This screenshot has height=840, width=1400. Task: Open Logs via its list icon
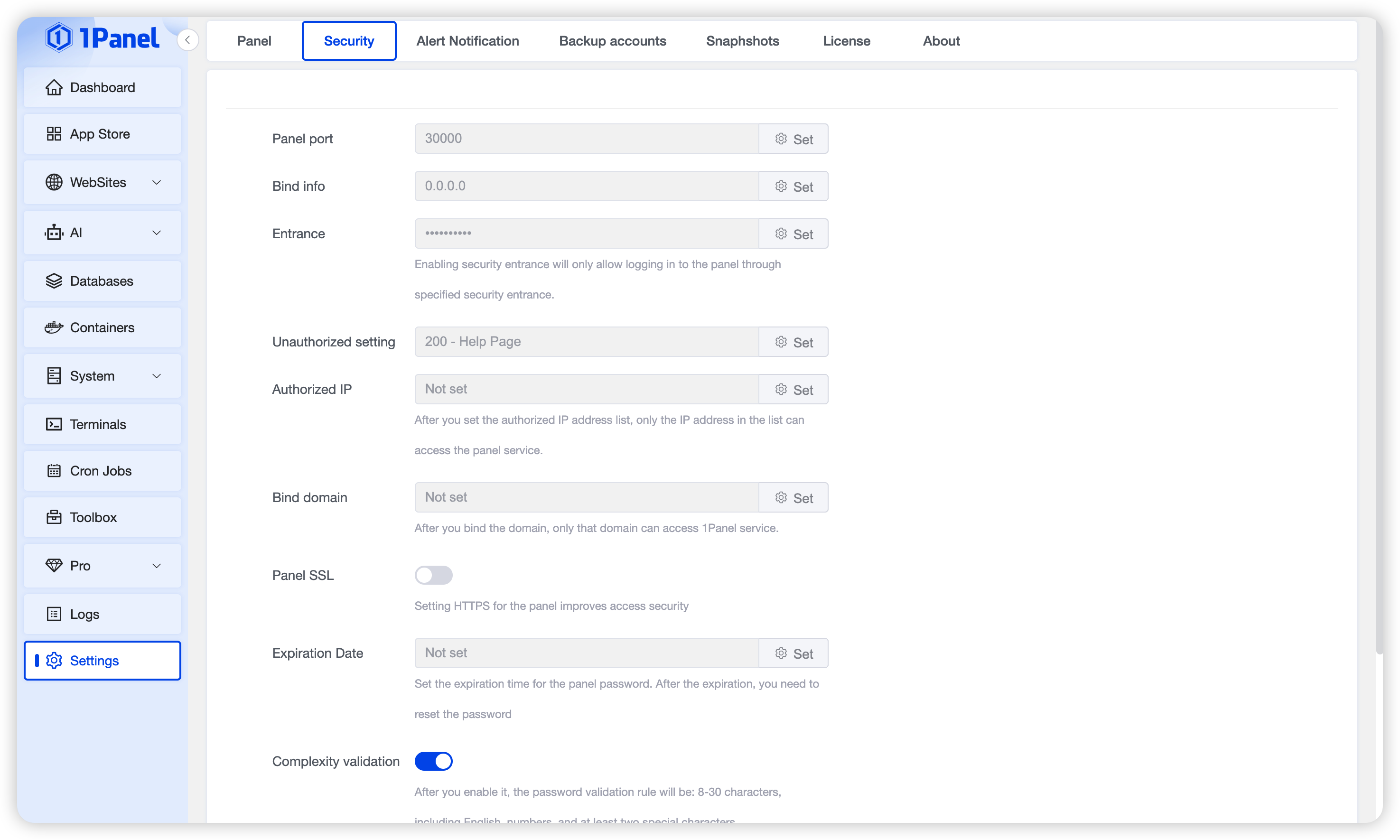pyautogui.click(x=54, y=614)
